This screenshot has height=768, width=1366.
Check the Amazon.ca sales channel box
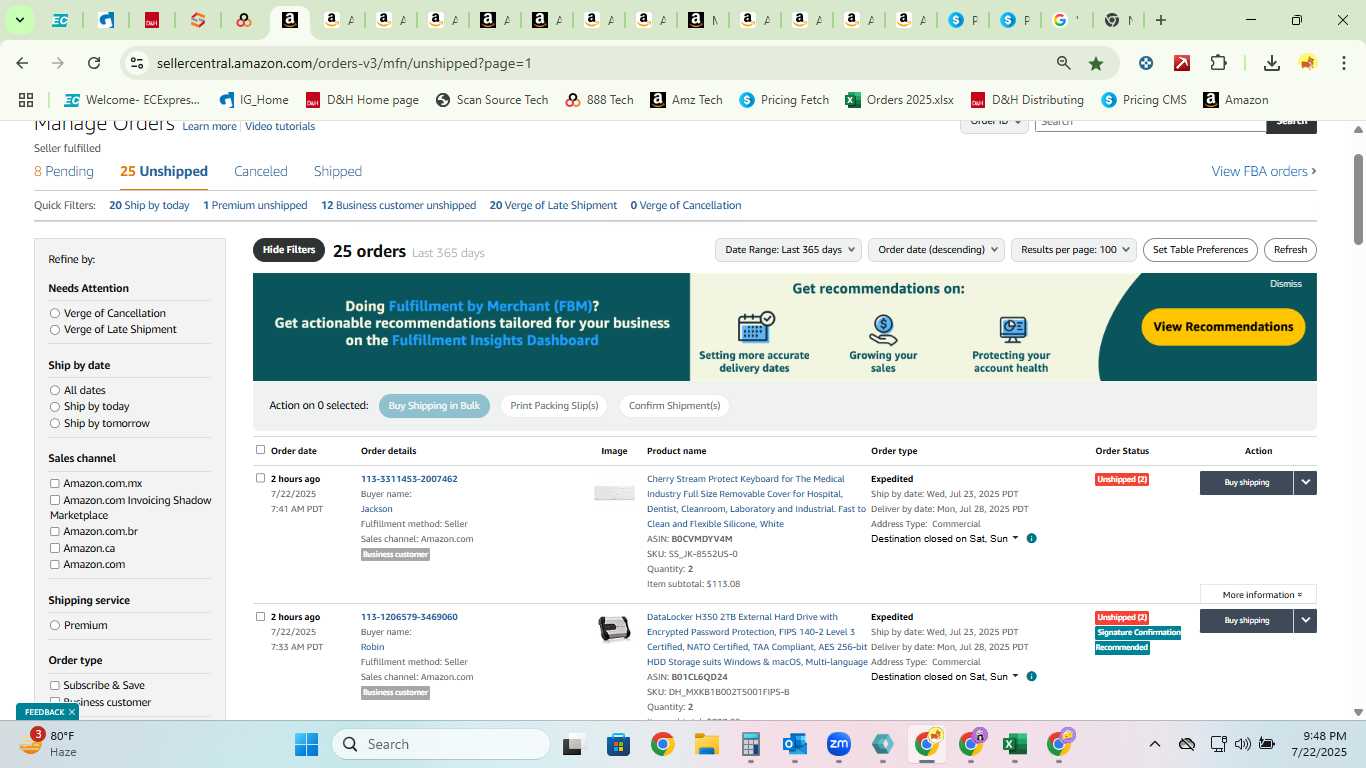pos(55,548)
